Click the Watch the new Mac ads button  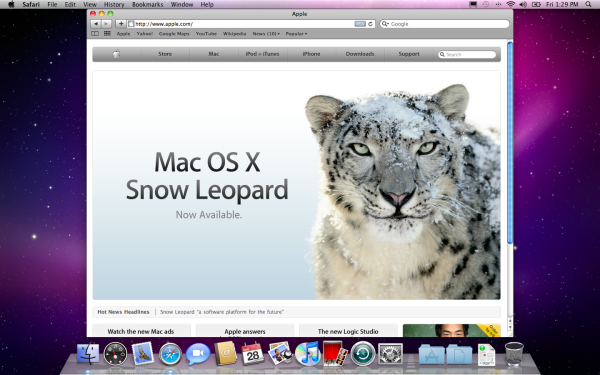(x=141, y=331)
